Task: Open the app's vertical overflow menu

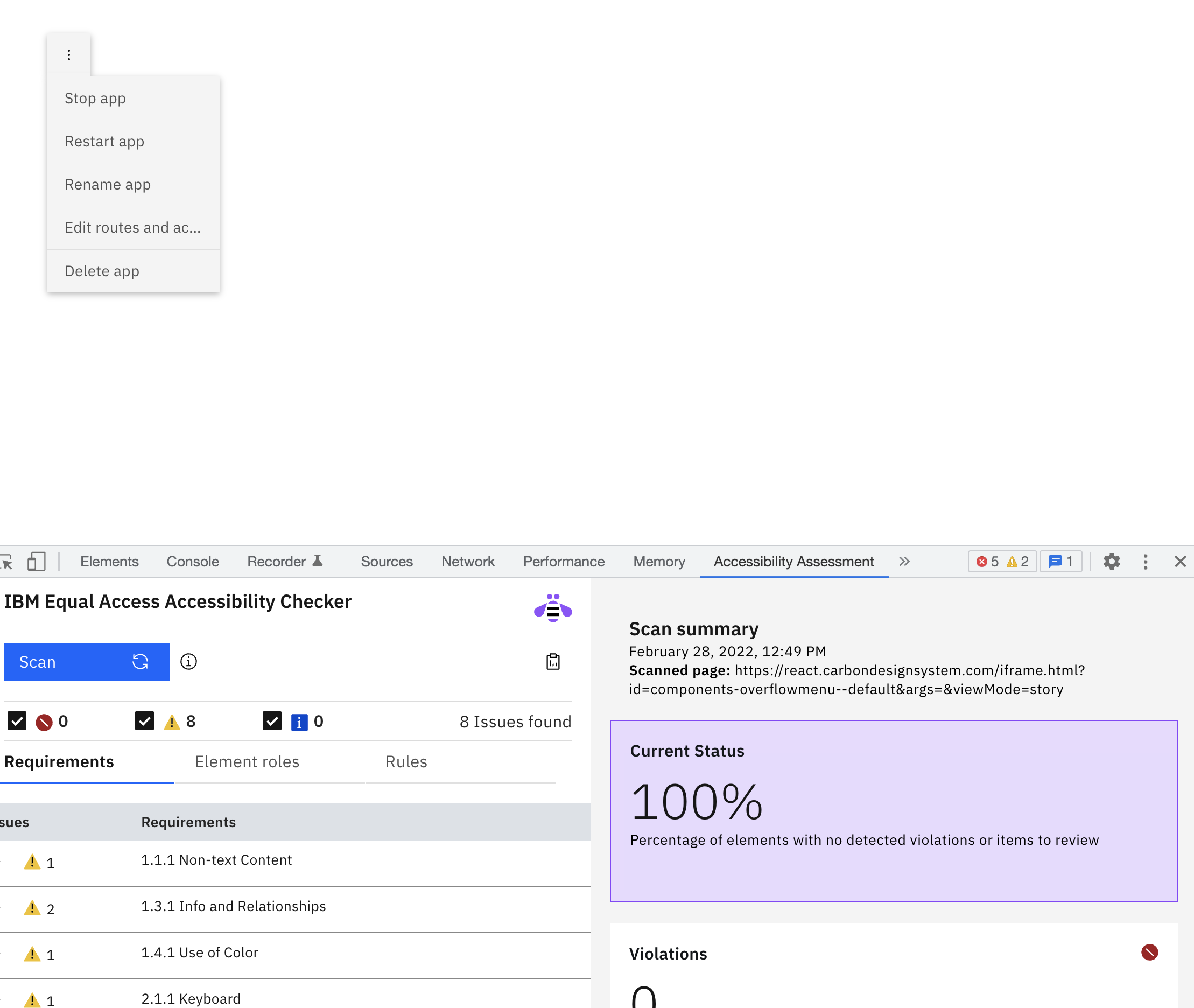Action: click(68, 54)
